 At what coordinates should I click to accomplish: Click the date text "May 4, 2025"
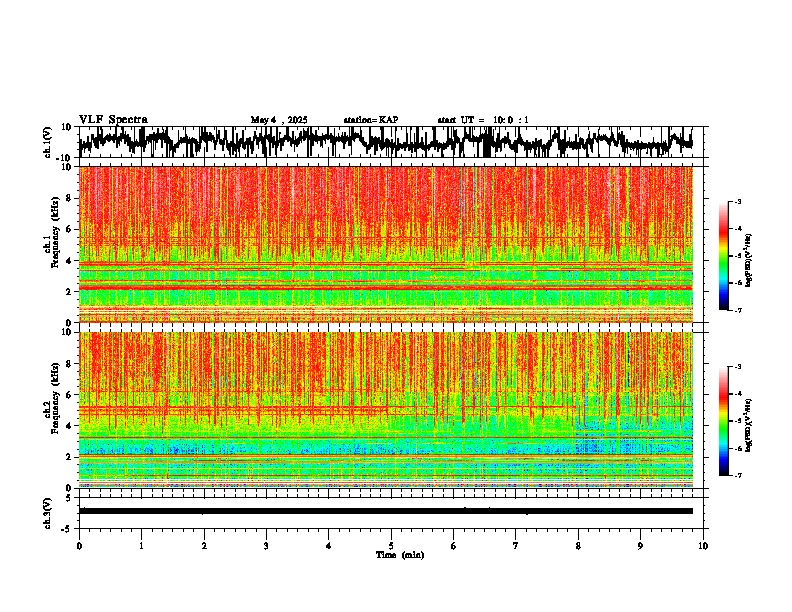pyautogui.click(x=279, y=120)
